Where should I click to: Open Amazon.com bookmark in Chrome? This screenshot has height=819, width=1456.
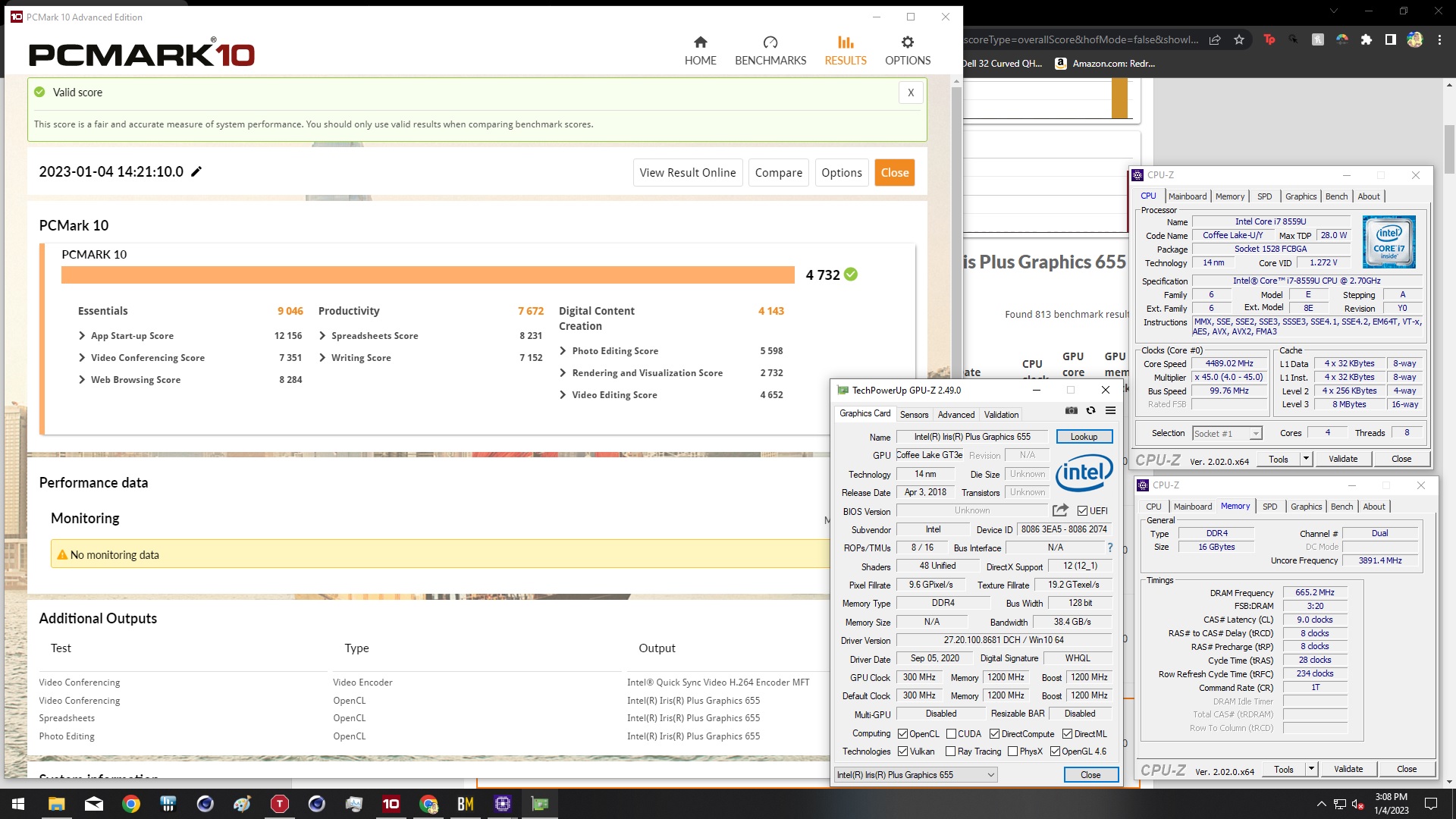(x=1105, y=64)
